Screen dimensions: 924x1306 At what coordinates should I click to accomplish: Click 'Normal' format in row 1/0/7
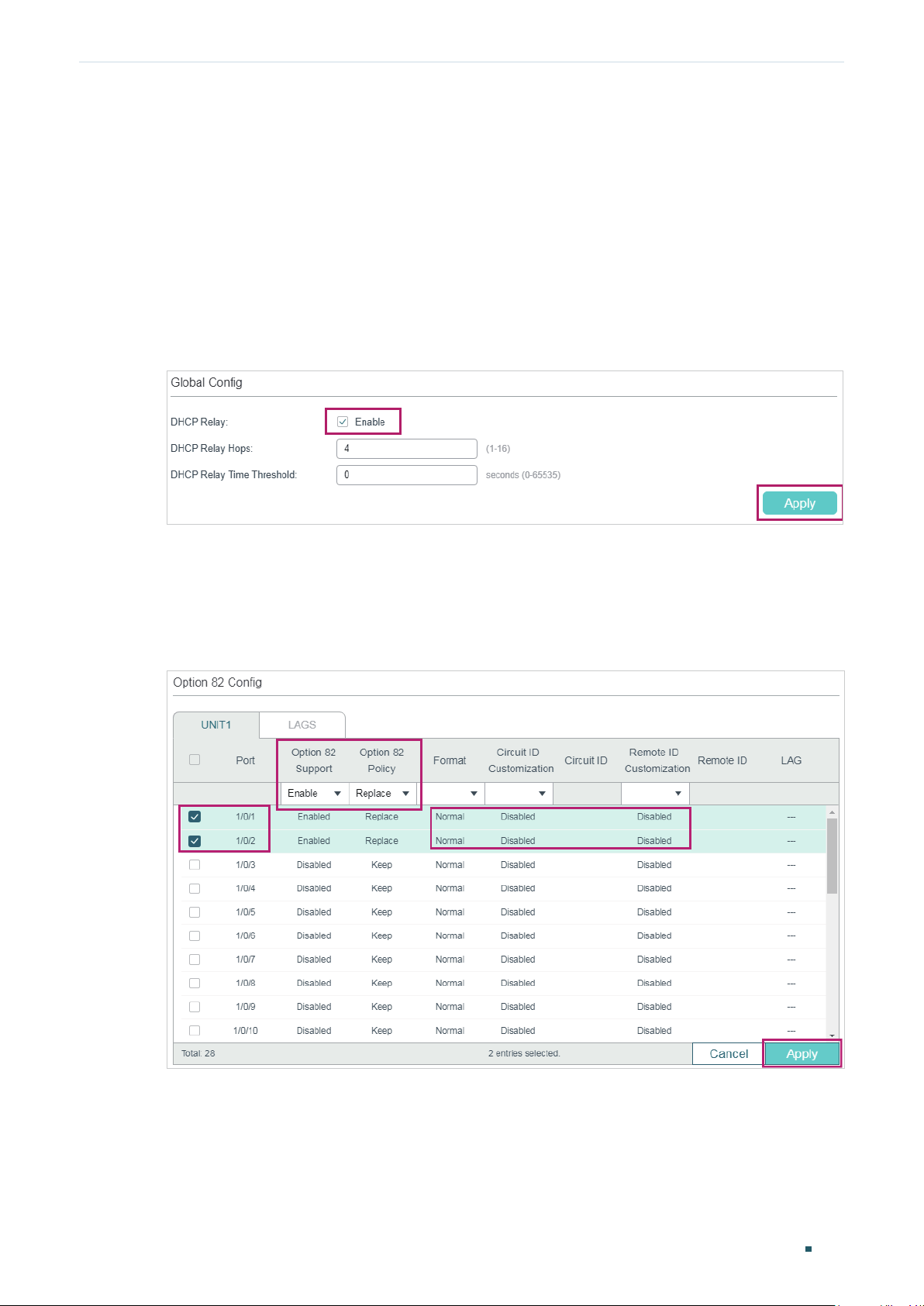450,960
